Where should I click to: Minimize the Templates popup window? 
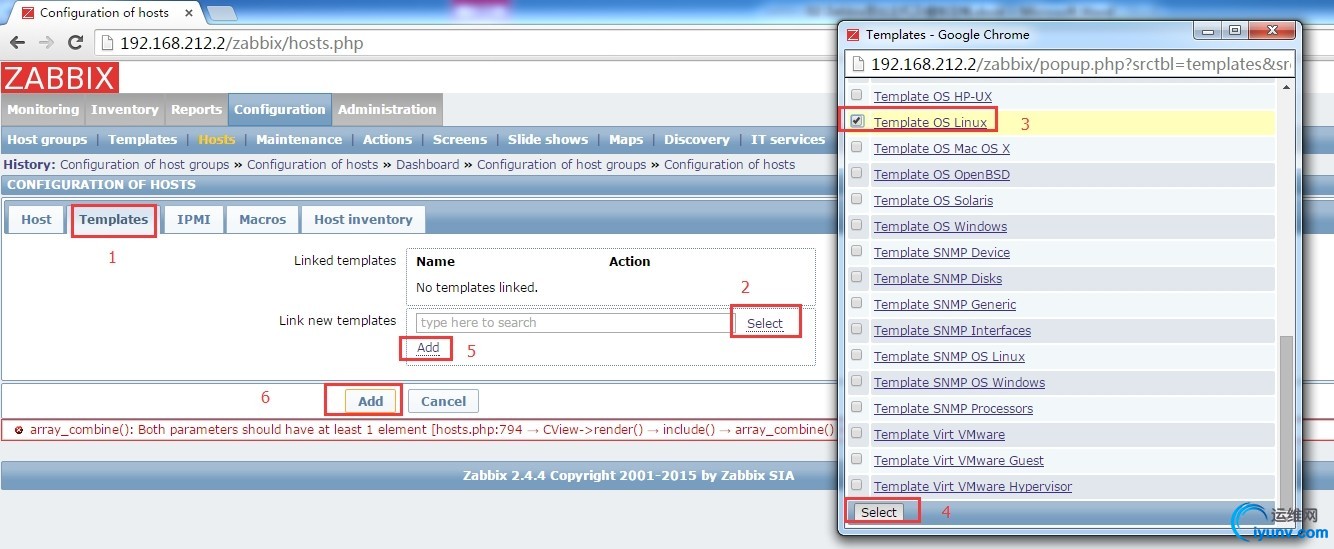[1207, 30]
